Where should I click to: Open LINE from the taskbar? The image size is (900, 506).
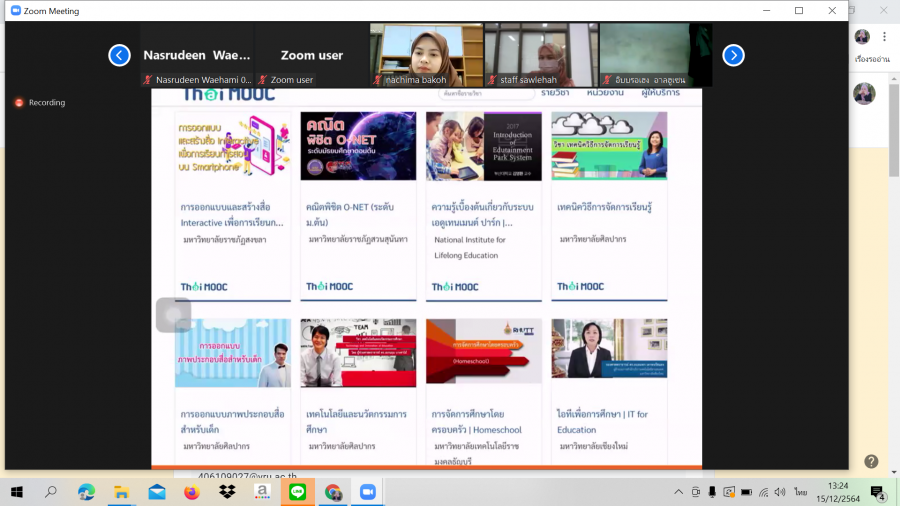[x=297, y=492]
